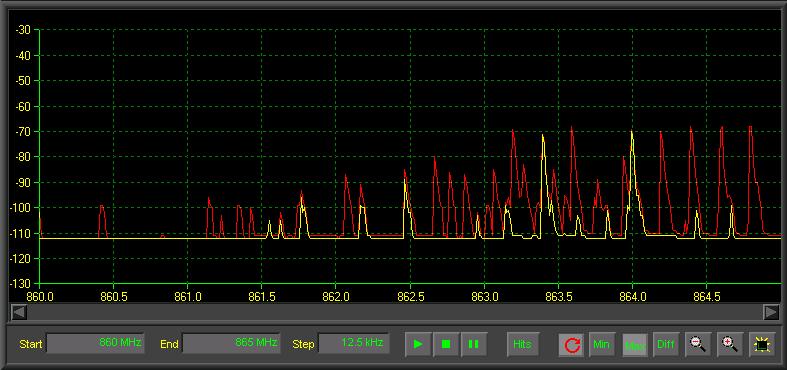
Task: Zoom out using the minus magnifier icon
Action: 698,344
